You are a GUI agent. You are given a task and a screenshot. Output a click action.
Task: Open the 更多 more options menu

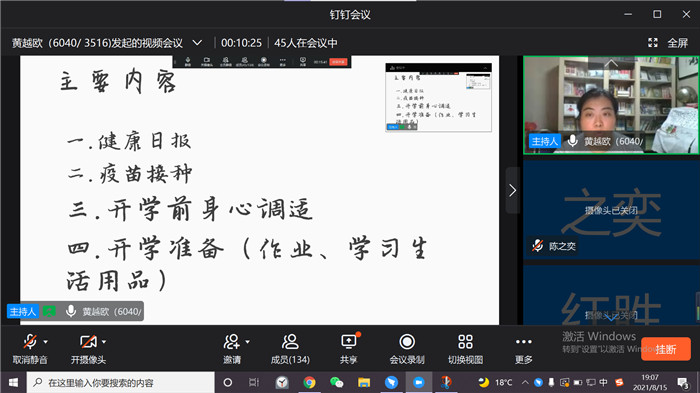click(524, 349)
